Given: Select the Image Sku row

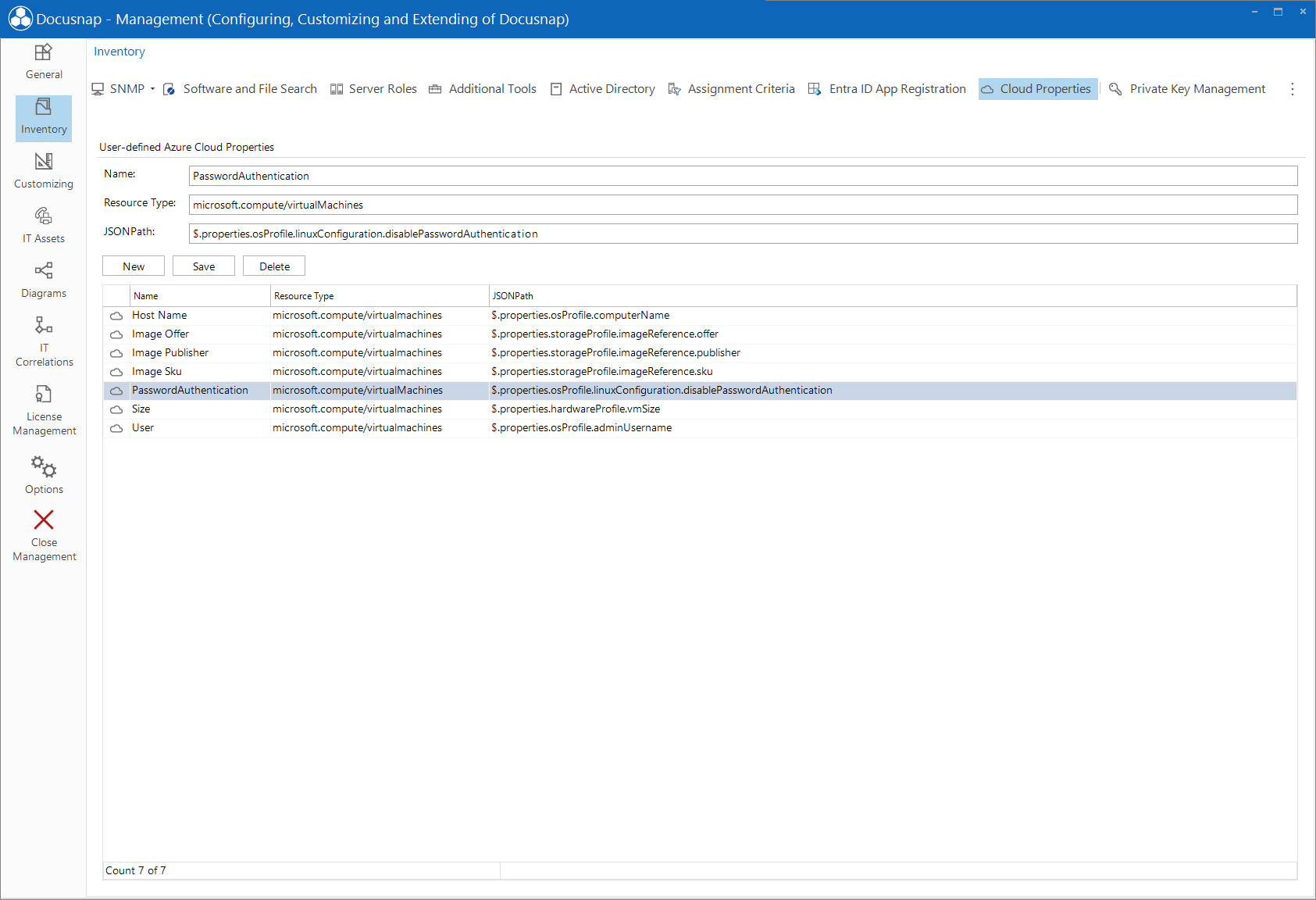Looking at the screenshot, I should tap(700, 372).
